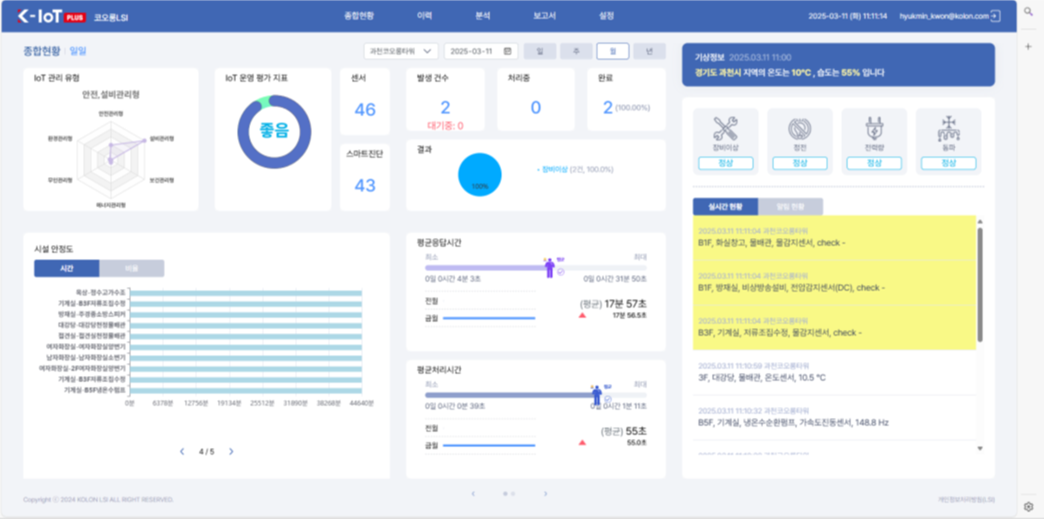Open the calendar icon in date field

tap(508, 51)
